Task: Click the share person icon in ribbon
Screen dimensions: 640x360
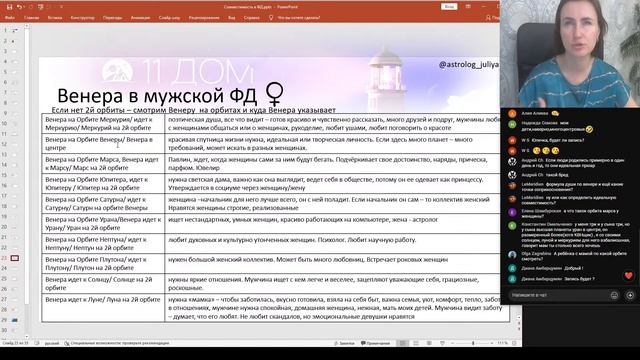Action: (488, 18)
